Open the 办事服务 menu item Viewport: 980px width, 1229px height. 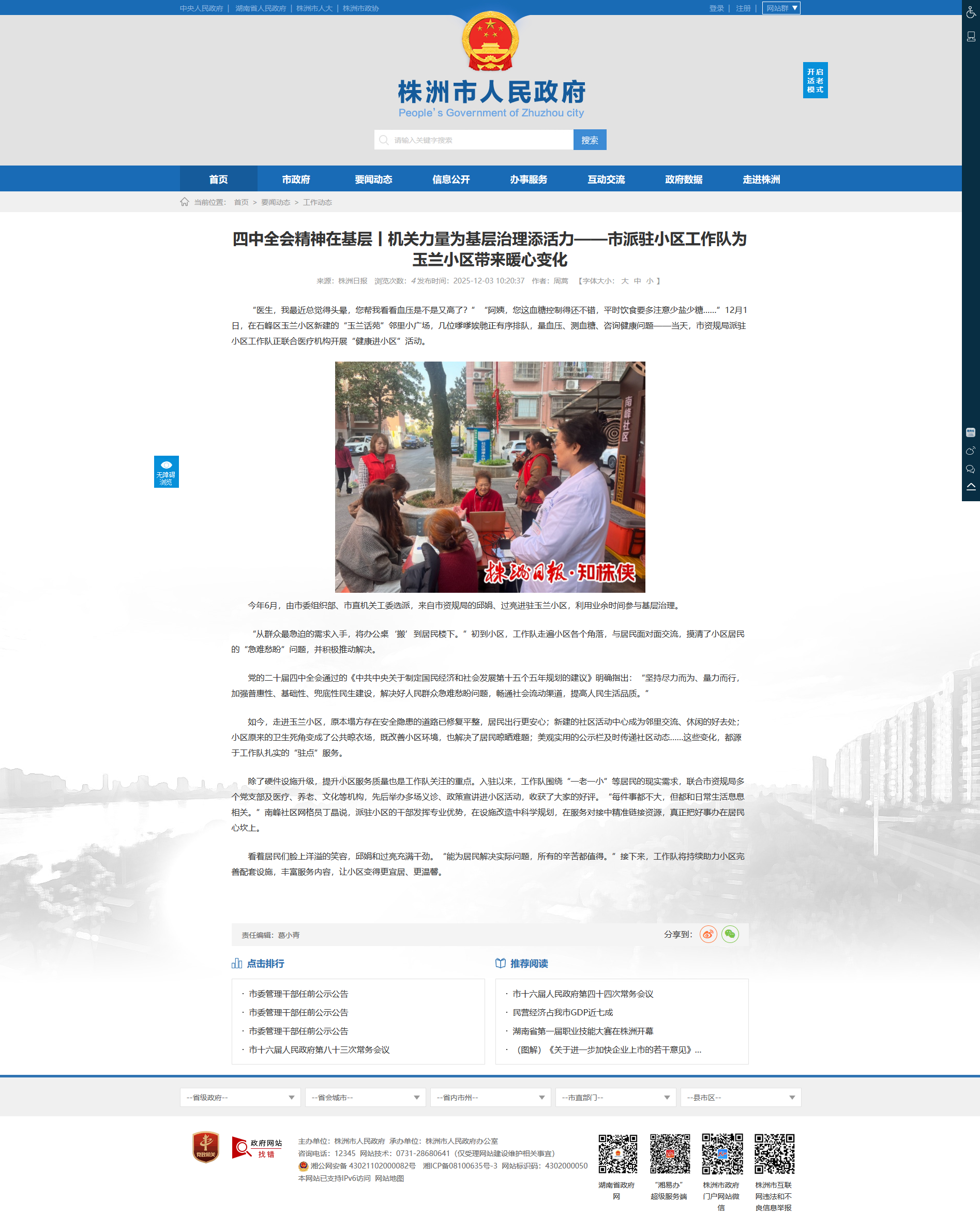(x=528, y=179)
